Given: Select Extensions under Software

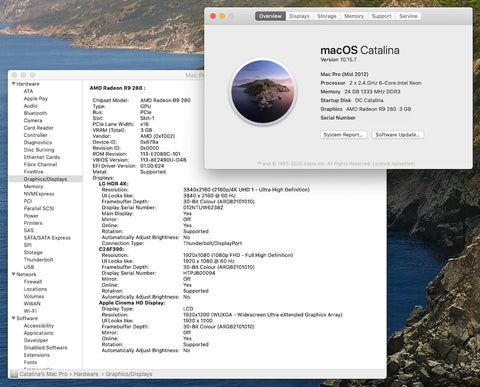Looking at the screenshot, I should point(37,355).
